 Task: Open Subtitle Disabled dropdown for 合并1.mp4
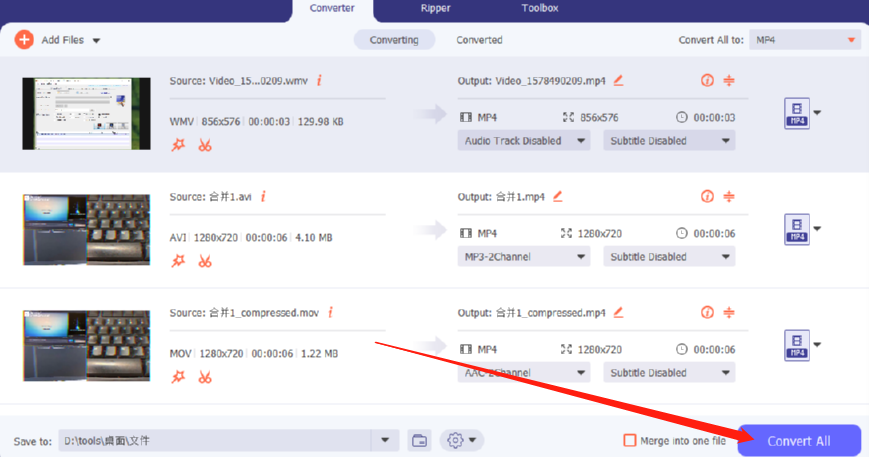669,256
